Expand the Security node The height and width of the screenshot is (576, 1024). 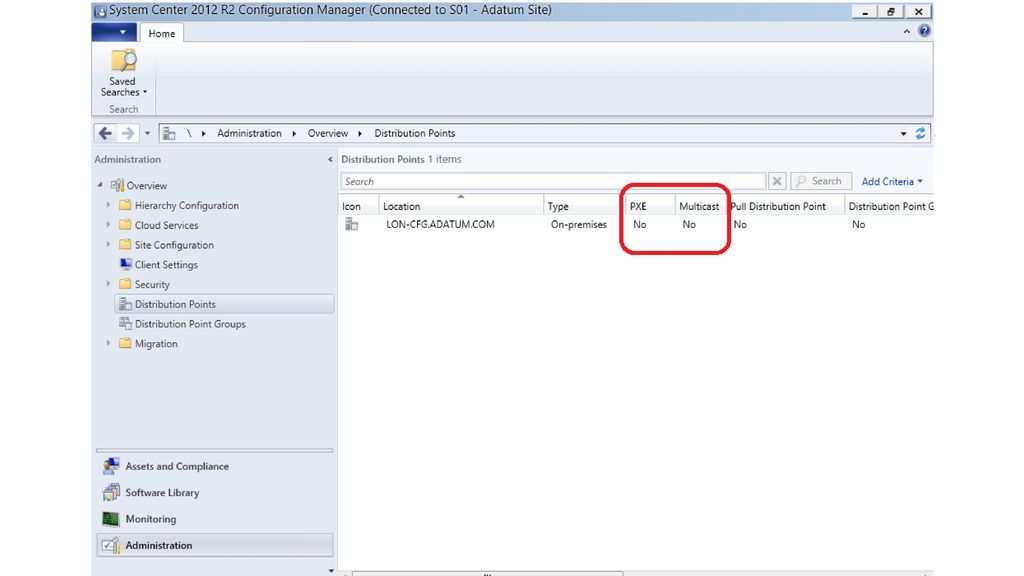108,284
